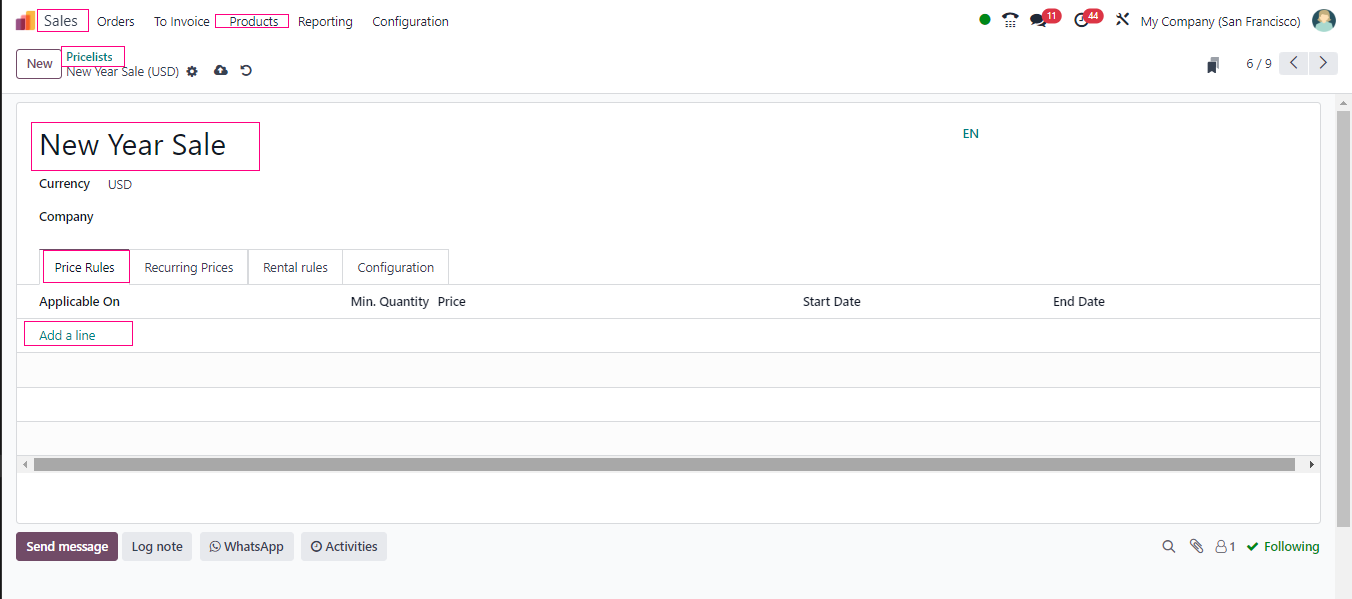Expand the My Company (San Francisco) switcher
Viewport: 1352px width, 599px height.
coord(1220,22)
